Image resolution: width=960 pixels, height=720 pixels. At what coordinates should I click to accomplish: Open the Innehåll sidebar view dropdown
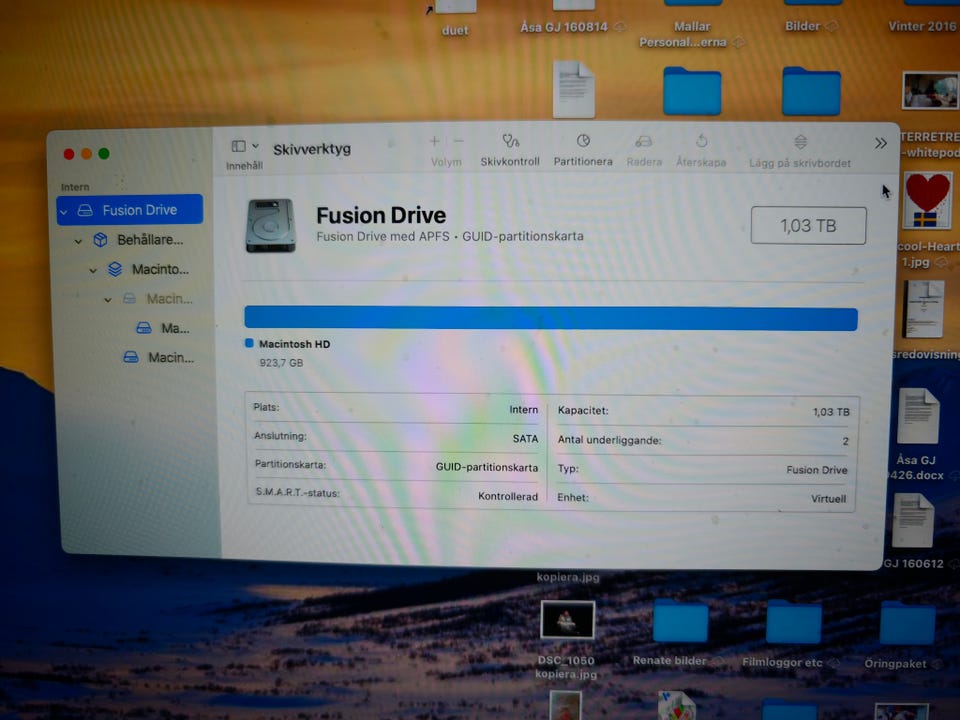coord(245,147)
